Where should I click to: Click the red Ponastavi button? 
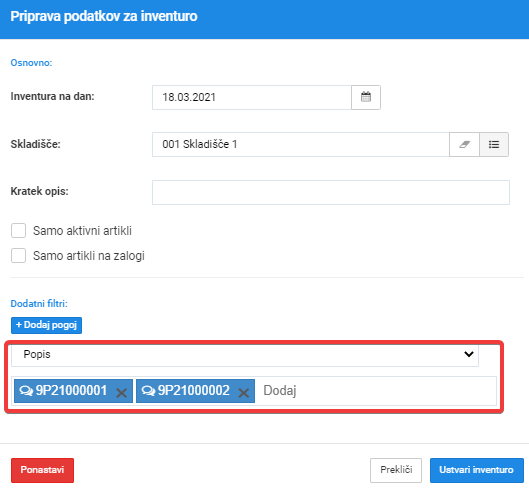click(x=42, y=470)
